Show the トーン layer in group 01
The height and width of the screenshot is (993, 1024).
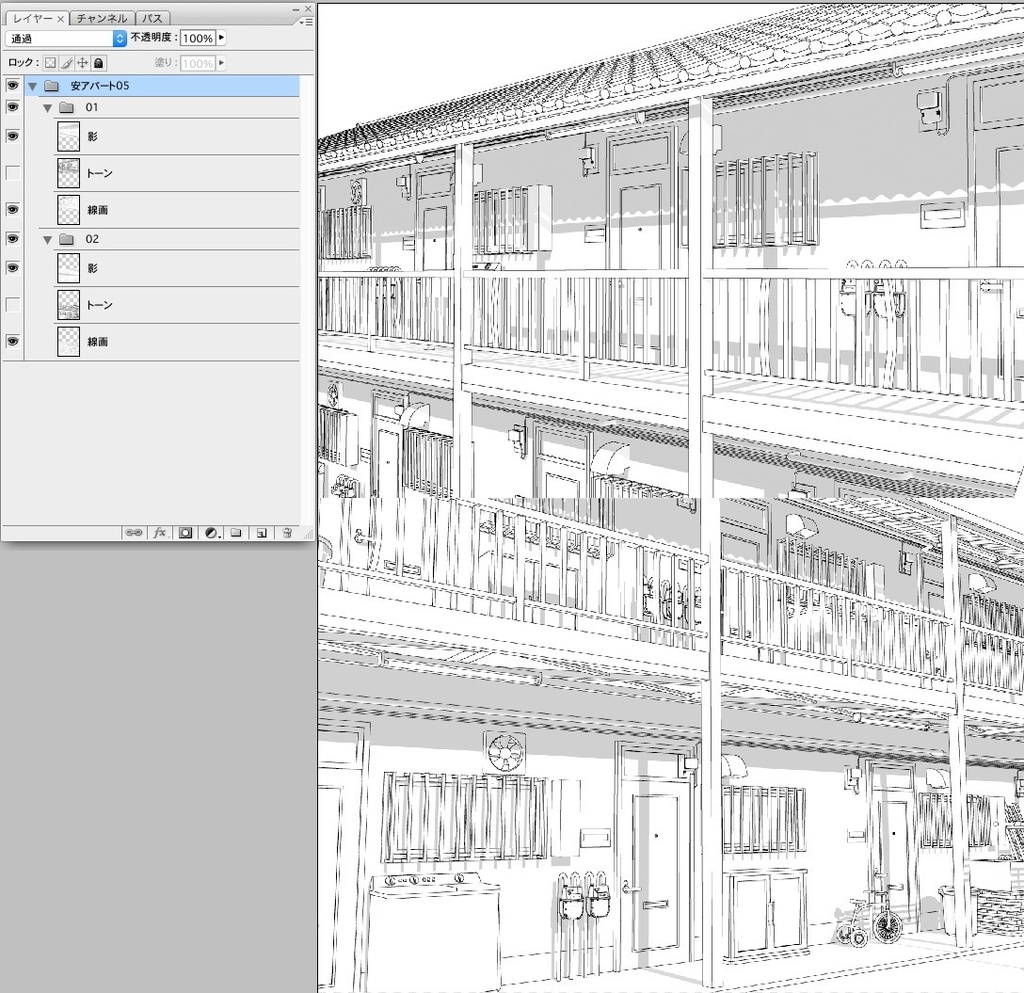[12, 173]
